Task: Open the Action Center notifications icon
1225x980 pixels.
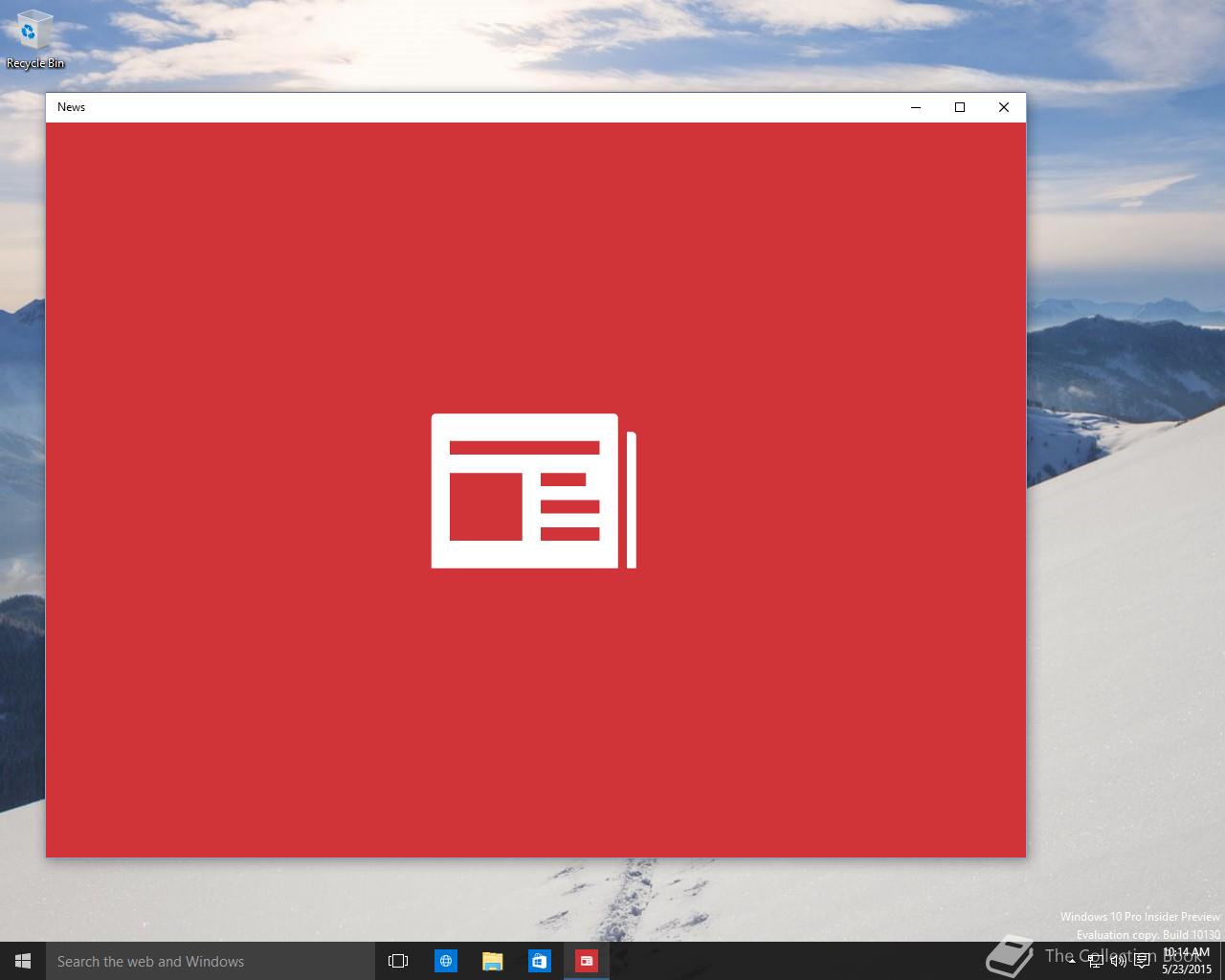Action: pyautogui.click(x=1142, y=961)
